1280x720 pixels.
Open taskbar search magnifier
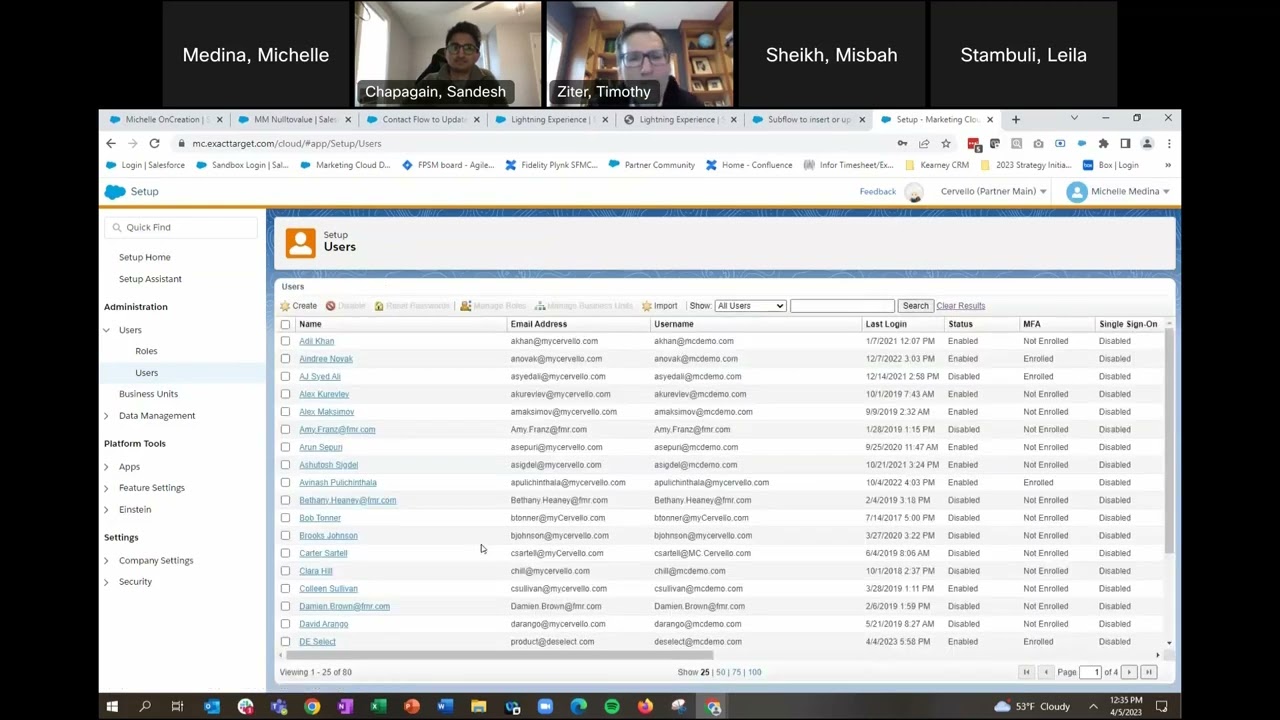point(145,707)
